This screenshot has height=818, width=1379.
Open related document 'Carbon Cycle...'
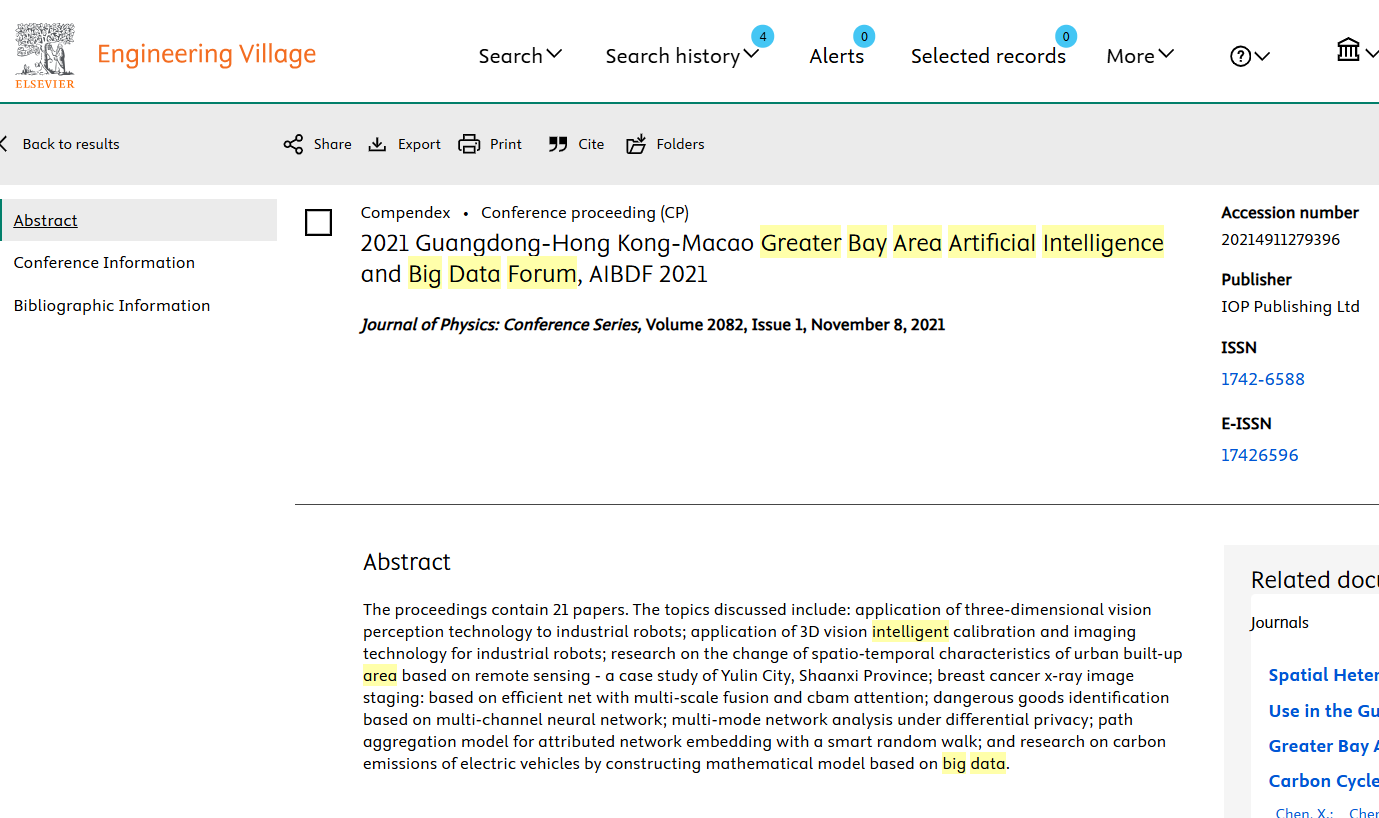[x=1323, y=781]
